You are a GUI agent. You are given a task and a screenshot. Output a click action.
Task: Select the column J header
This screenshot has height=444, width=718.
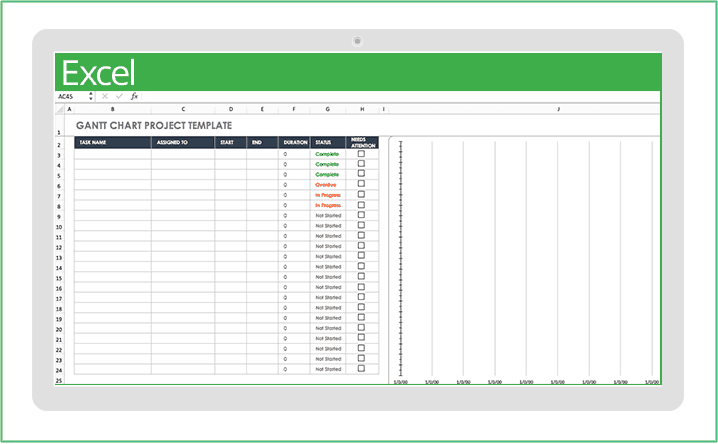(x=557, y=108)
